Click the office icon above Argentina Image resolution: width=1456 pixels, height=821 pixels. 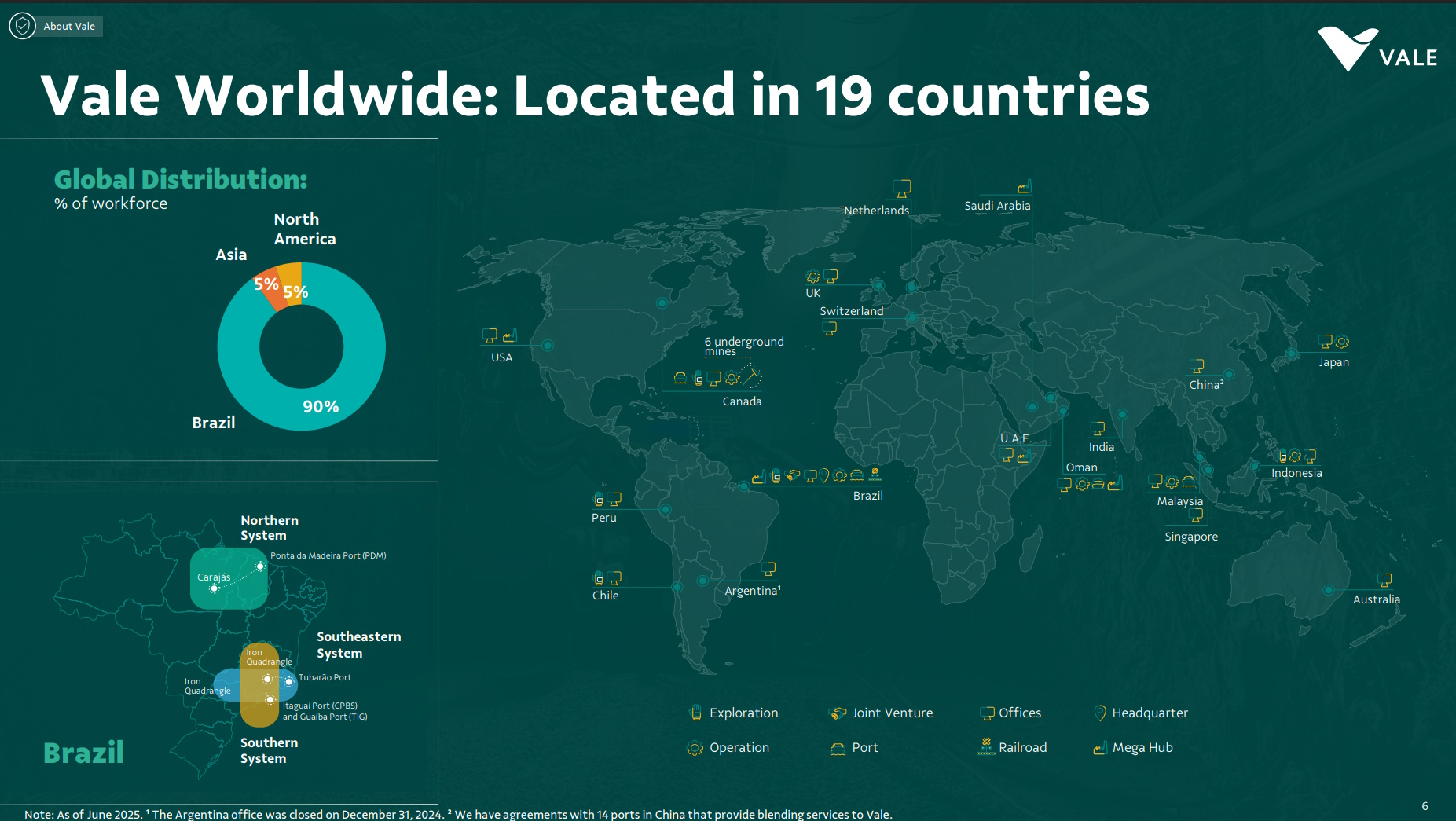pyautogui.click(x=768, y=568)
